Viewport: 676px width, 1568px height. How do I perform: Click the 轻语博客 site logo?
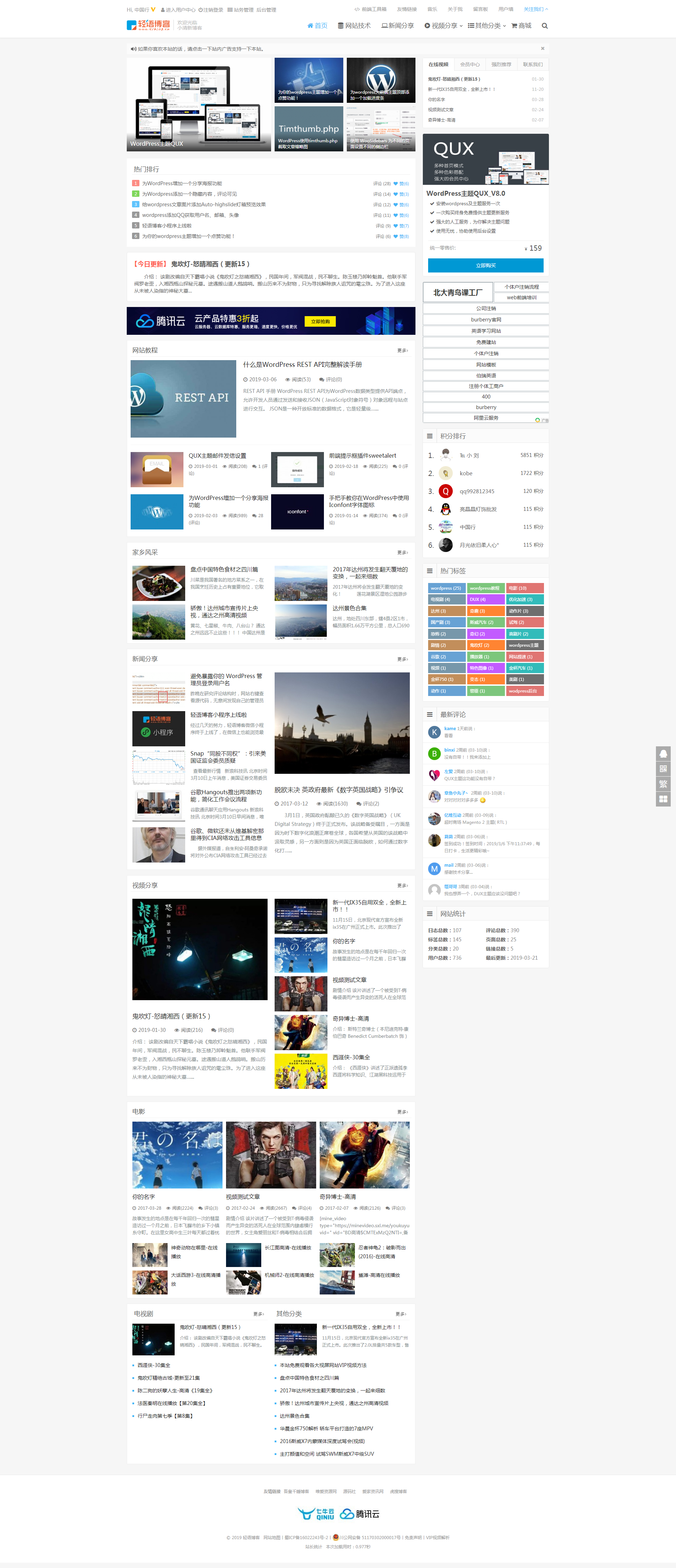pos(149,25)
